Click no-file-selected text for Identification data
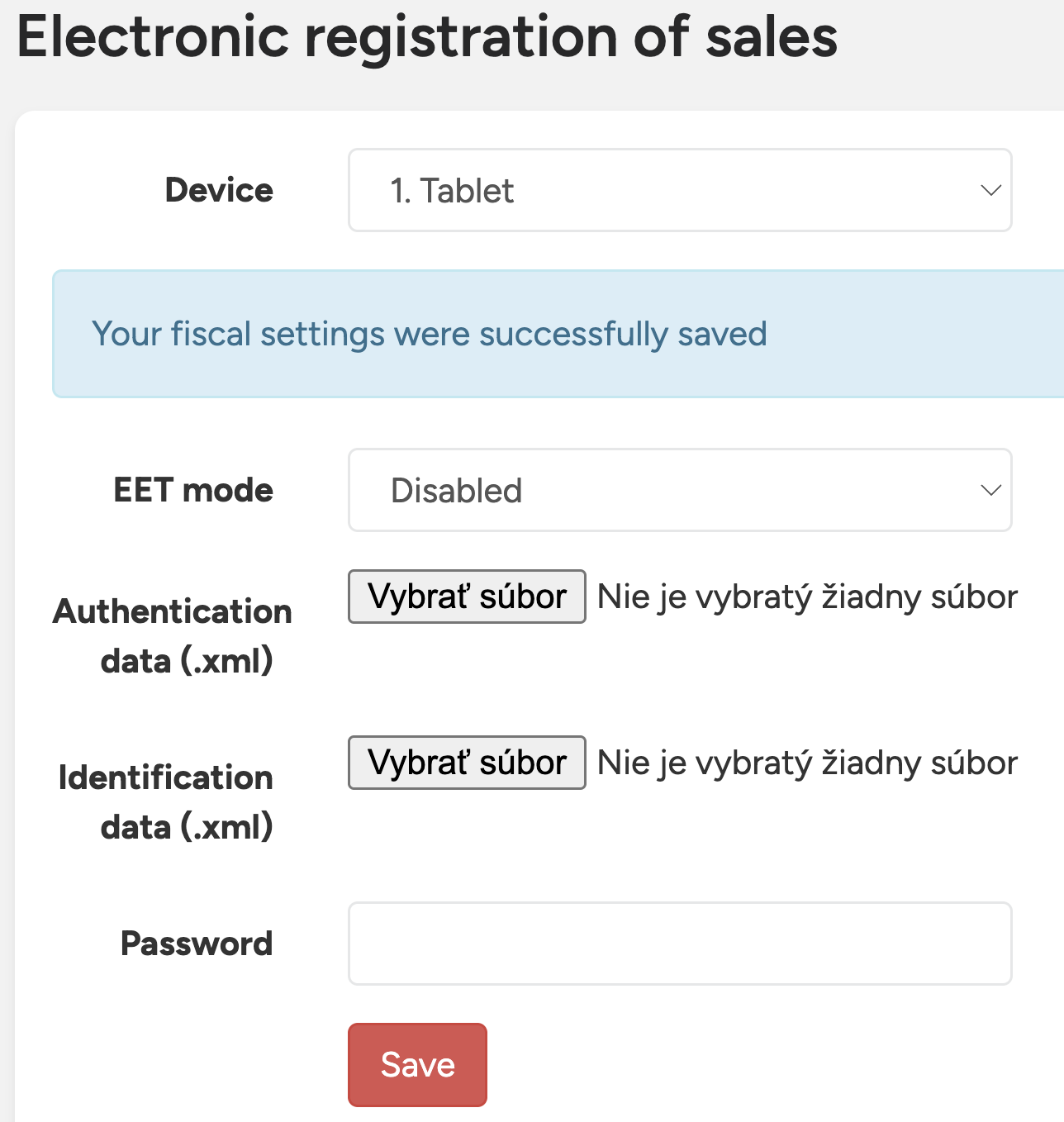1064x1122 pixels. coord(807,763)
